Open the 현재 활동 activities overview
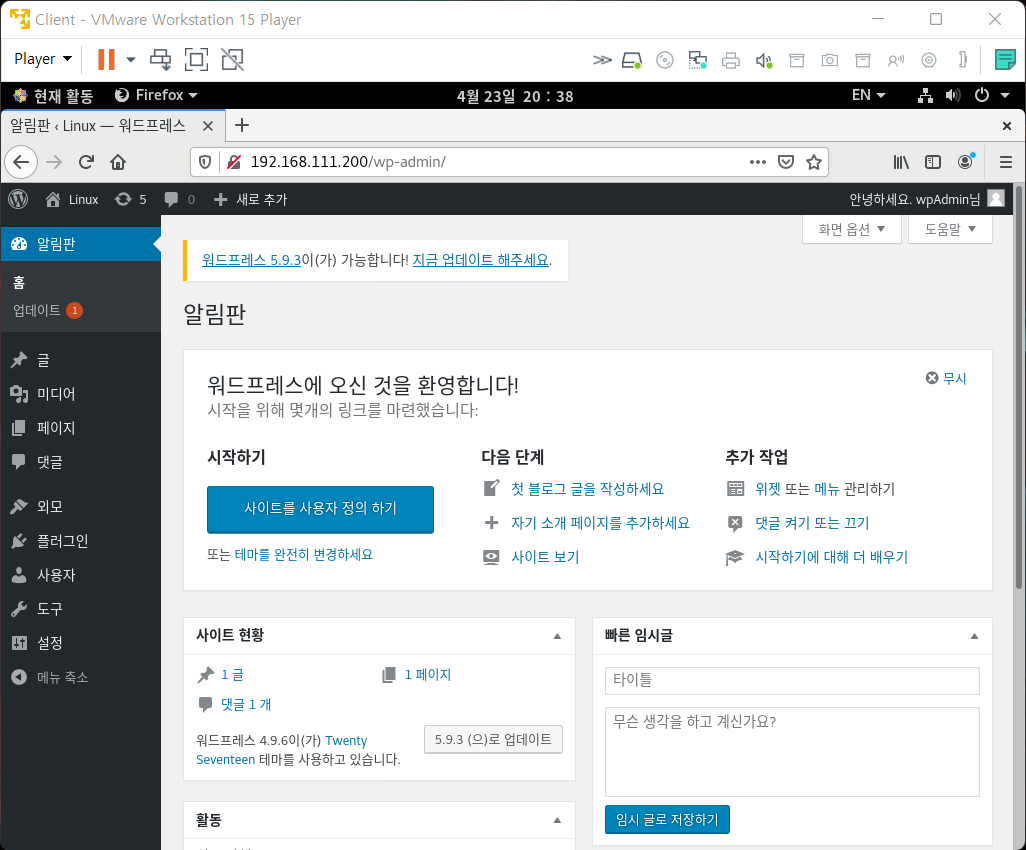The width and height of the screenshot is (1026, 850). [54, 96]
